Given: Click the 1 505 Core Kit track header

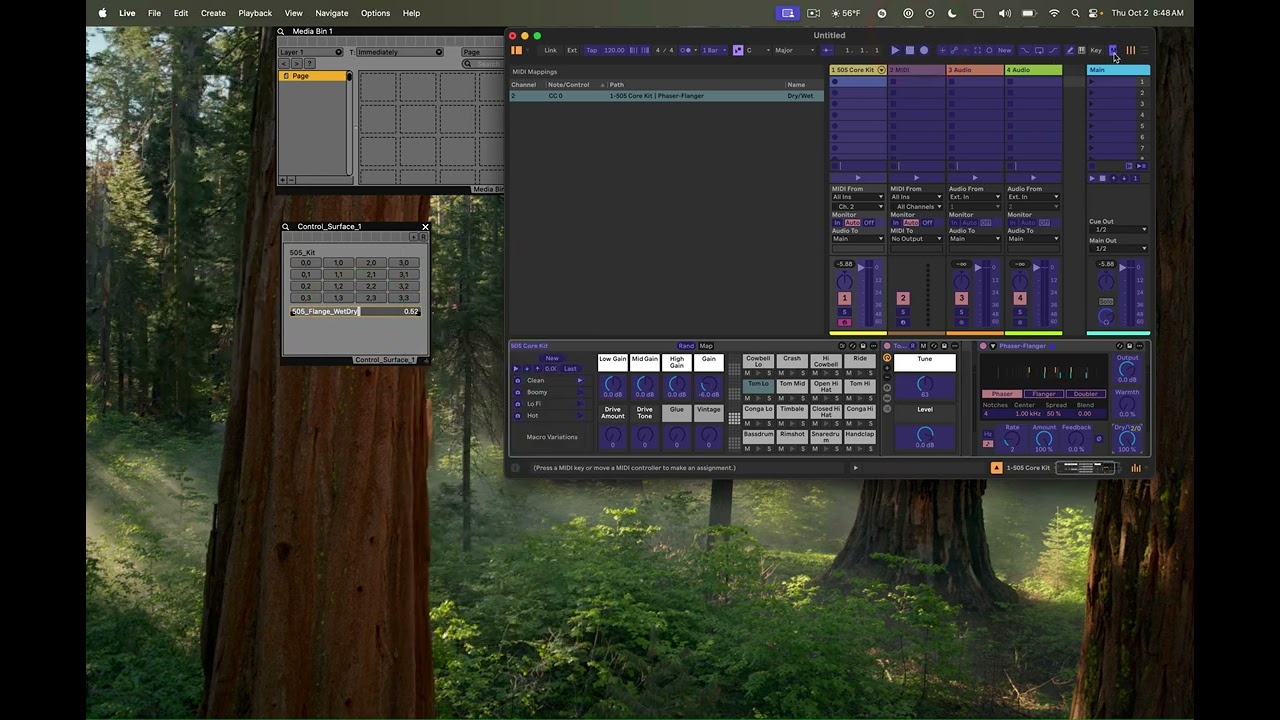Looking at the screenshot, I should (x=857, y=70).
